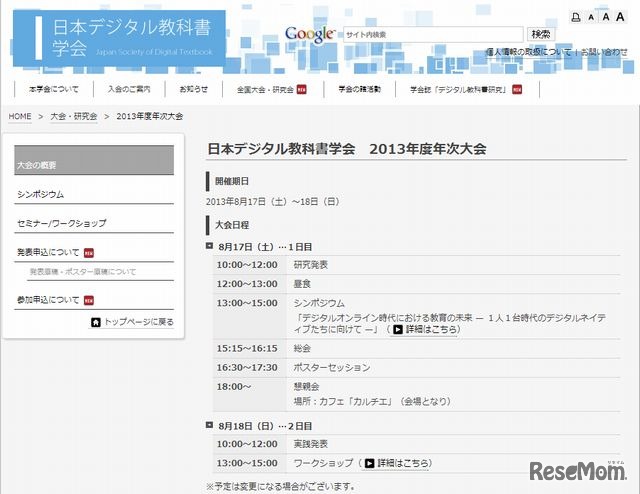Go to 大会・研究会 in breadcrumb
Screen dimensions: 640x494
pos(74,116)
